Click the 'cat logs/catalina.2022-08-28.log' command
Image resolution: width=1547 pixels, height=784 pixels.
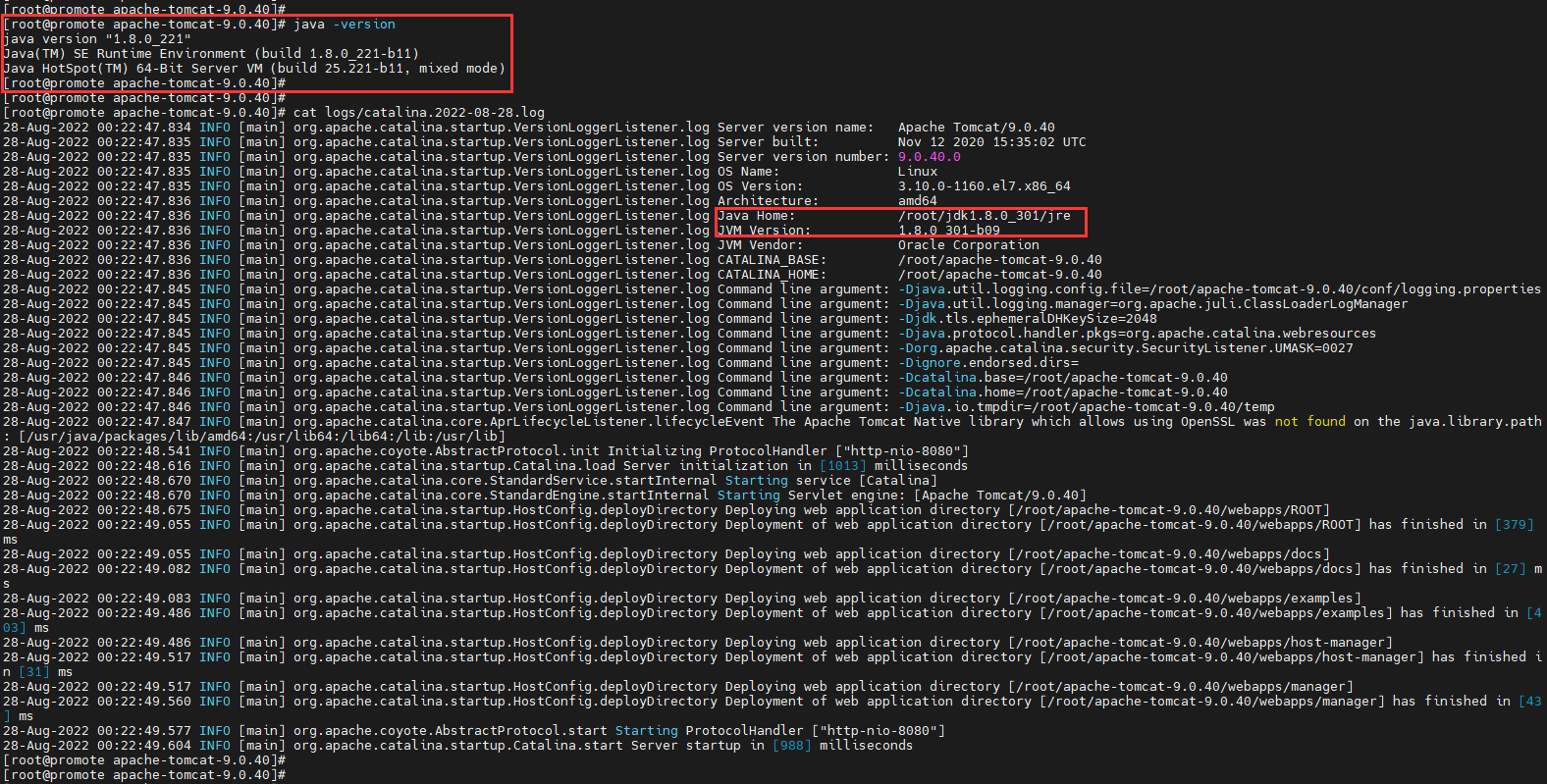tap(419, 113)
